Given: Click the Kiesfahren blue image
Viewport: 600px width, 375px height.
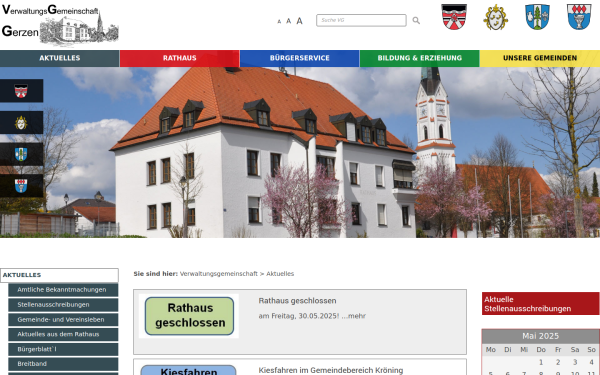Looking at the screenshot, I should [188, 370].
